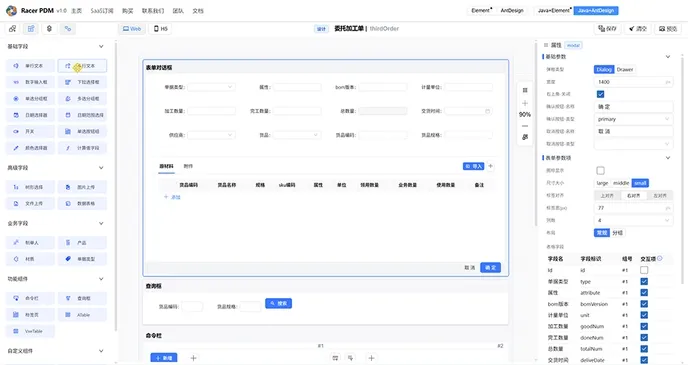
Task: Open the 供应商 dropdown in the form
Action: 211,135
